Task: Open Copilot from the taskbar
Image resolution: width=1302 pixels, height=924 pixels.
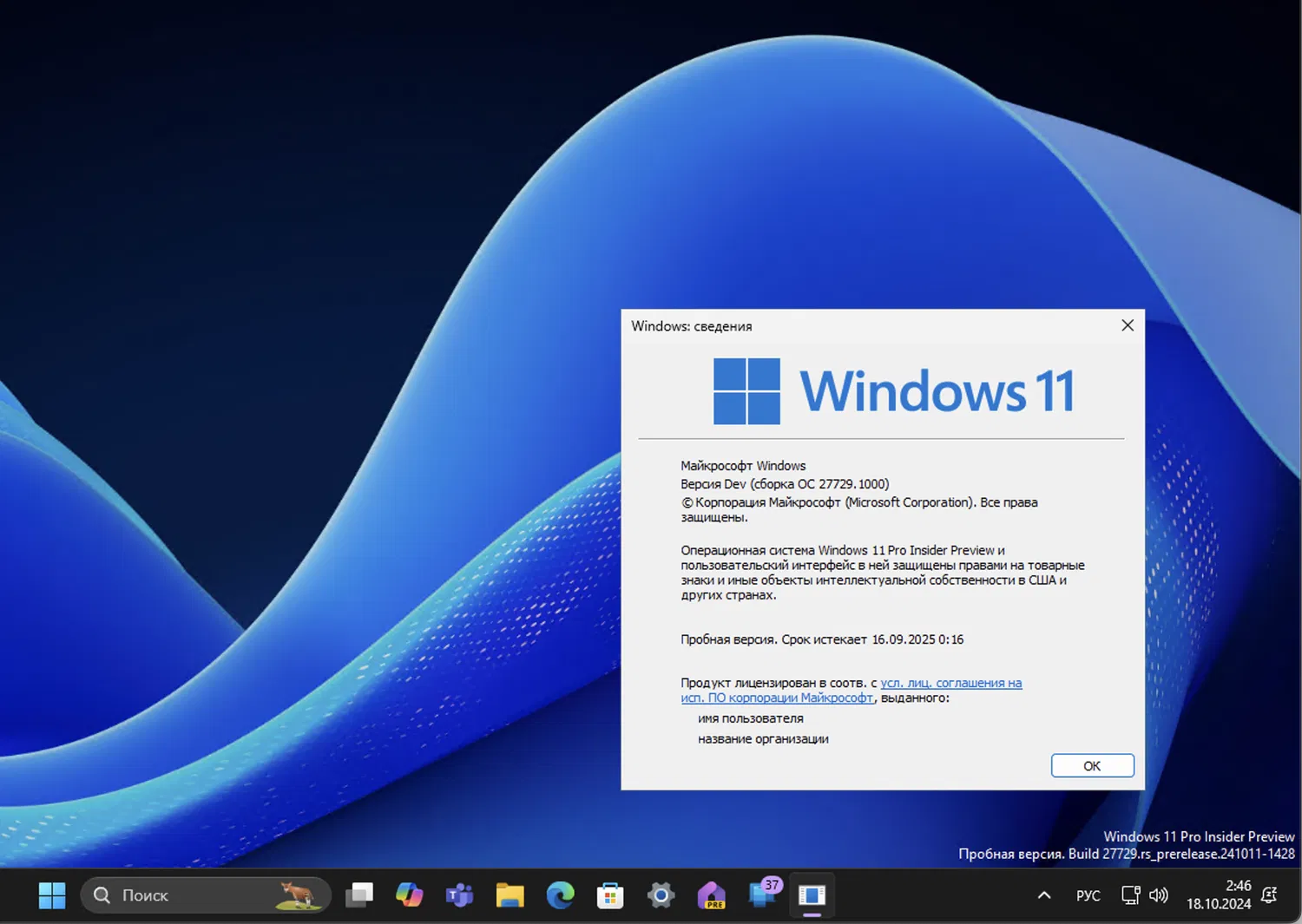Action: [x=409, y=895]
